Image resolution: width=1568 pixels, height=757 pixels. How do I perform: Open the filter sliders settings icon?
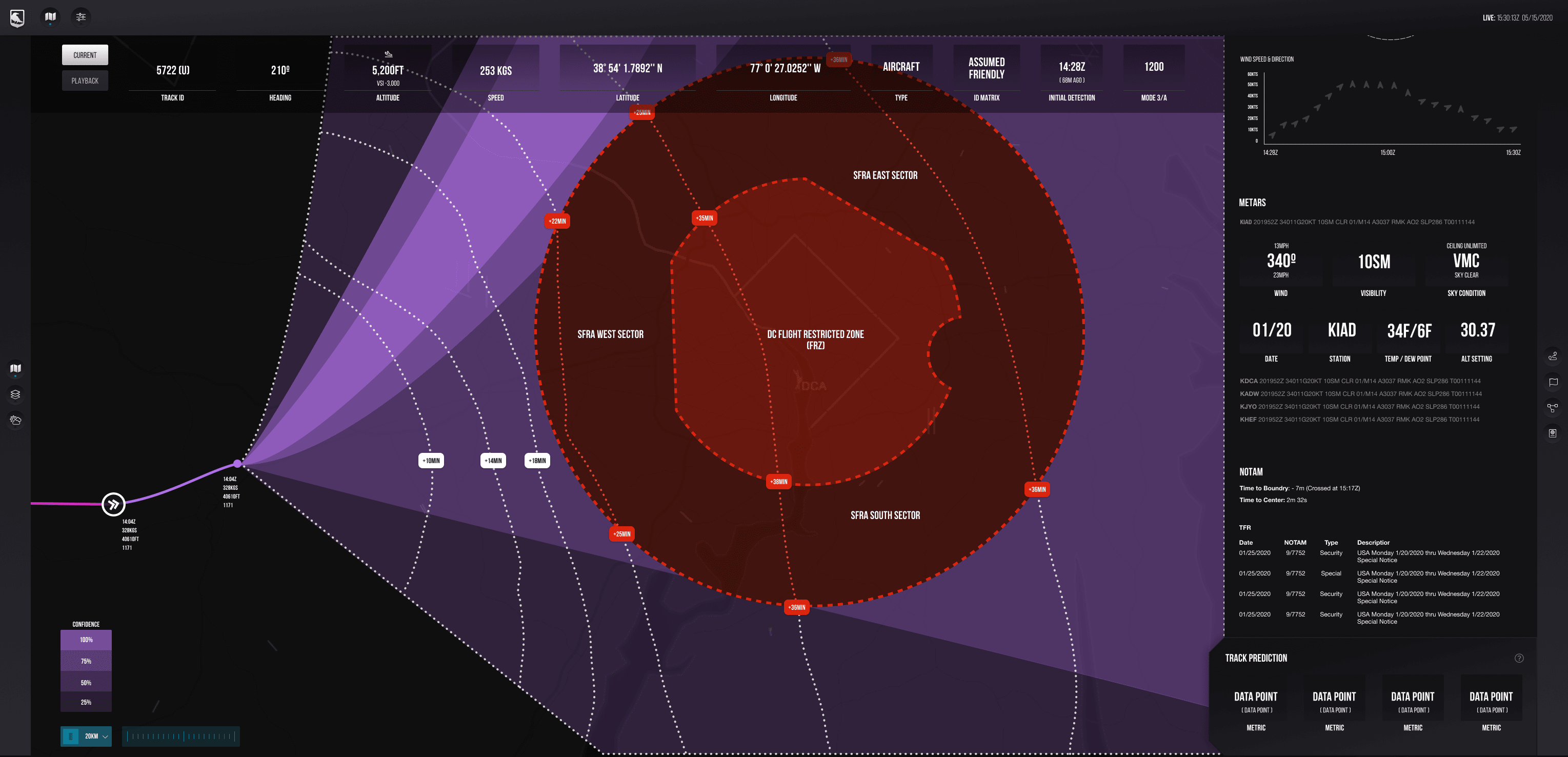pos(81,17)
